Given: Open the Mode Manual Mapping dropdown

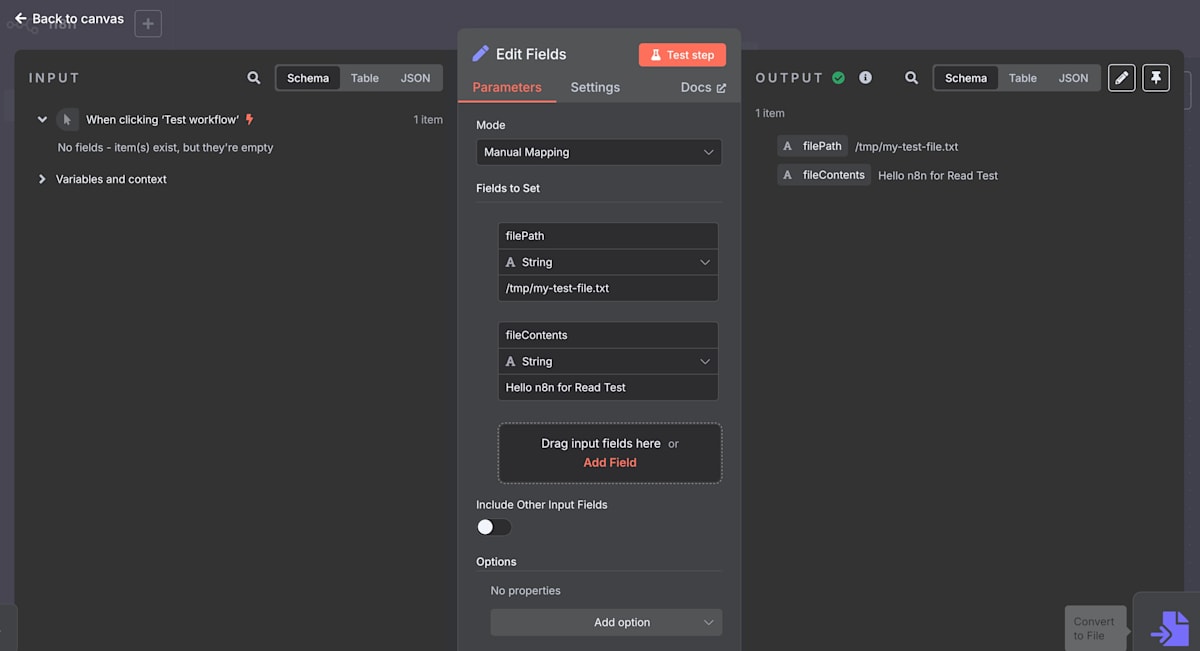Looking at the screenshot, I should [x=599, y=152].
